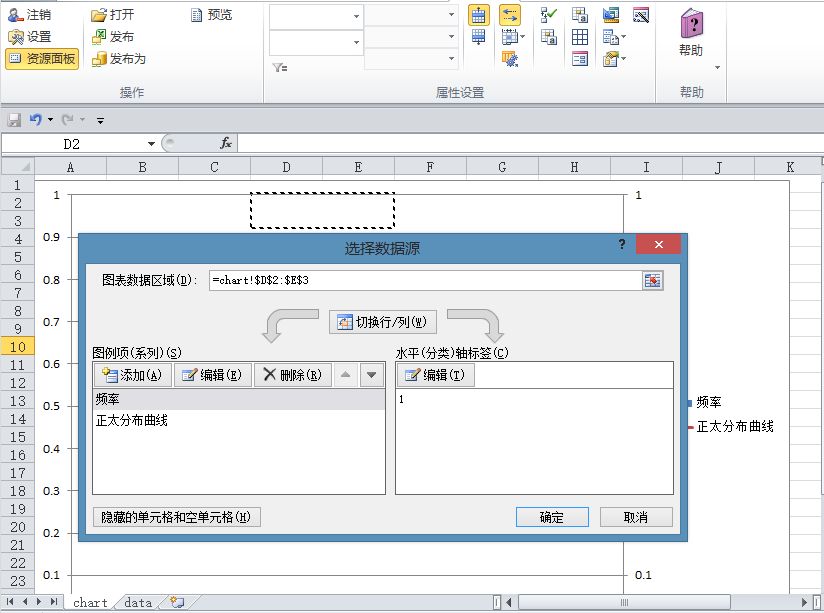Click the select-all corner box
The width and height of the screenshot is (824, 613).
click(17, 167)
